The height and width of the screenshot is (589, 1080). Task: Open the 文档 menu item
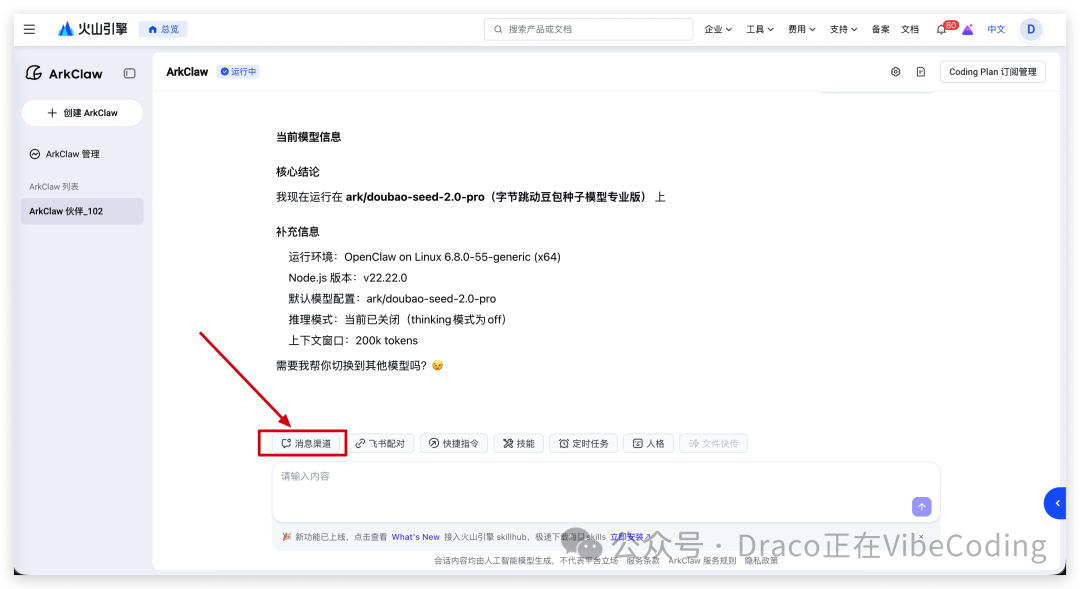(910, 29)
